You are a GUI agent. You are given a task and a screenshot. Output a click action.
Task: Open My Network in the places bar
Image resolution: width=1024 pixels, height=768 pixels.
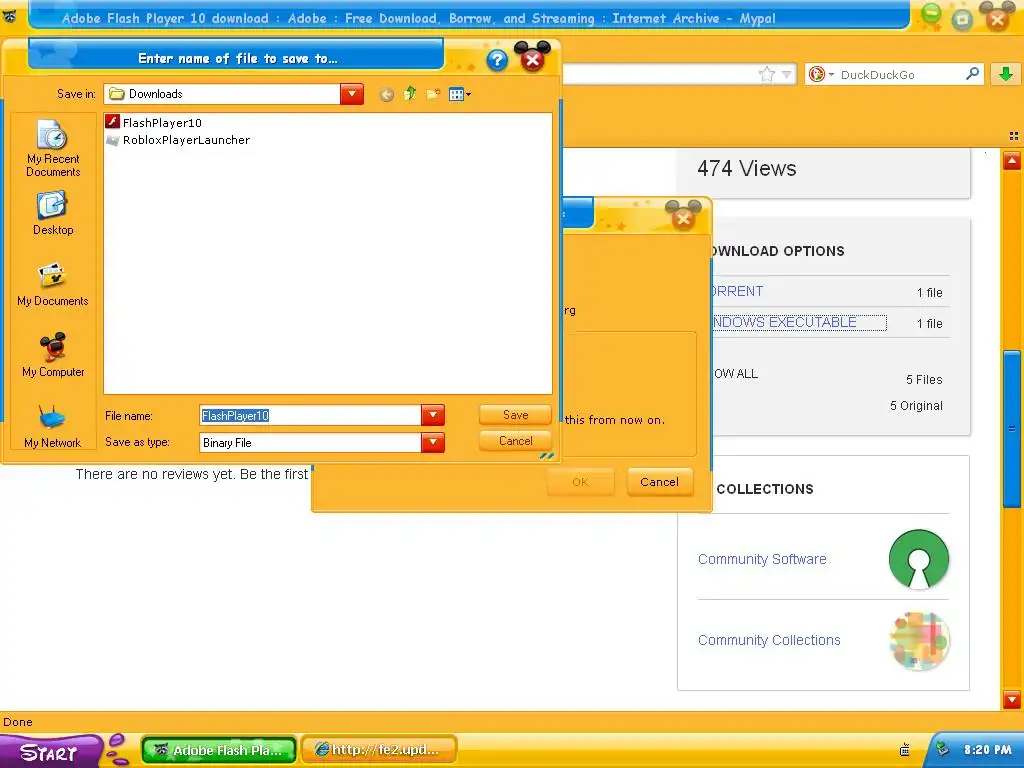(x=53, y=426)
